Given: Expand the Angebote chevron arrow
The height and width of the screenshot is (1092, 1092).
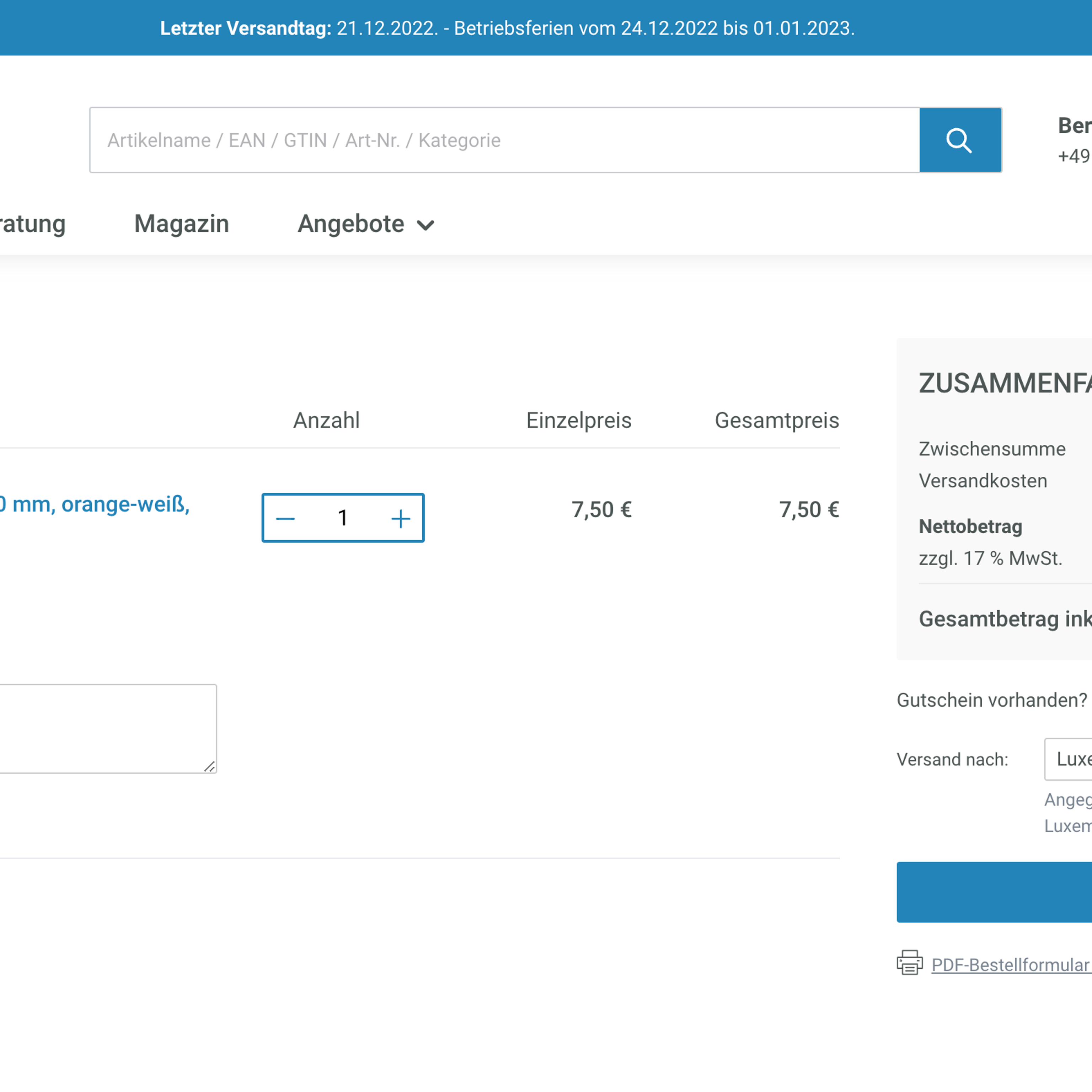Looking at the screenshot, I should tap(425, 225).
